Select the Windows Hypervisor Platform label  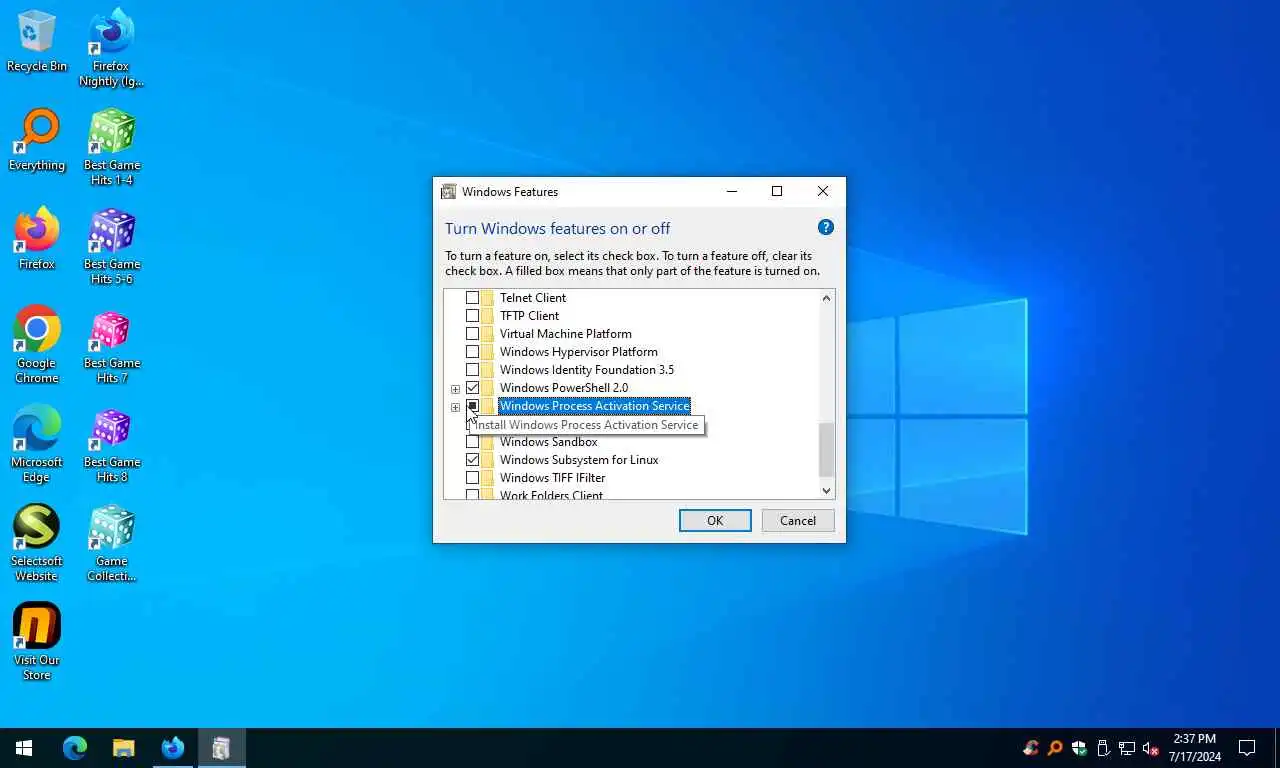[579, 352]
